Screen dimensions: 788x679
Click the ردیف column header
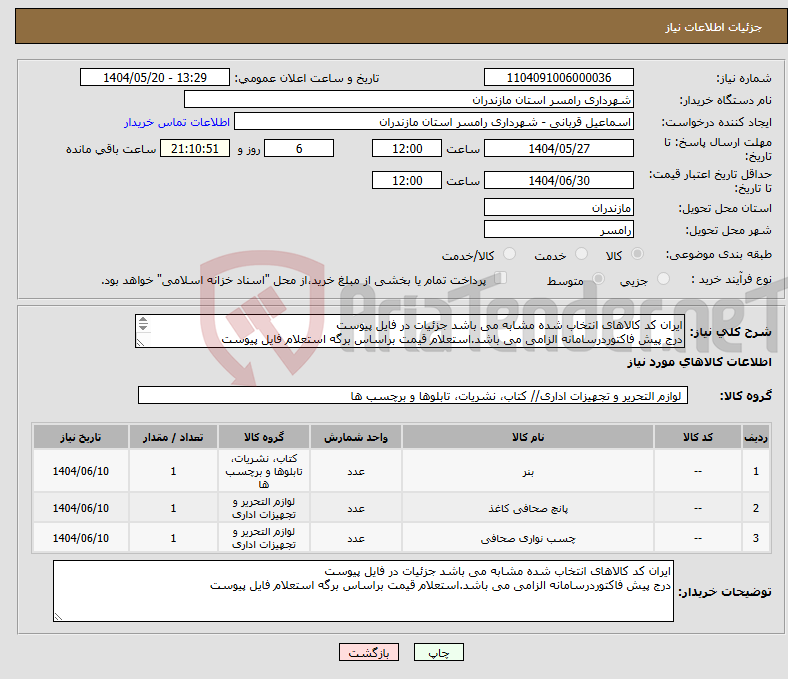pyautogui.click(x=756, y=437)
